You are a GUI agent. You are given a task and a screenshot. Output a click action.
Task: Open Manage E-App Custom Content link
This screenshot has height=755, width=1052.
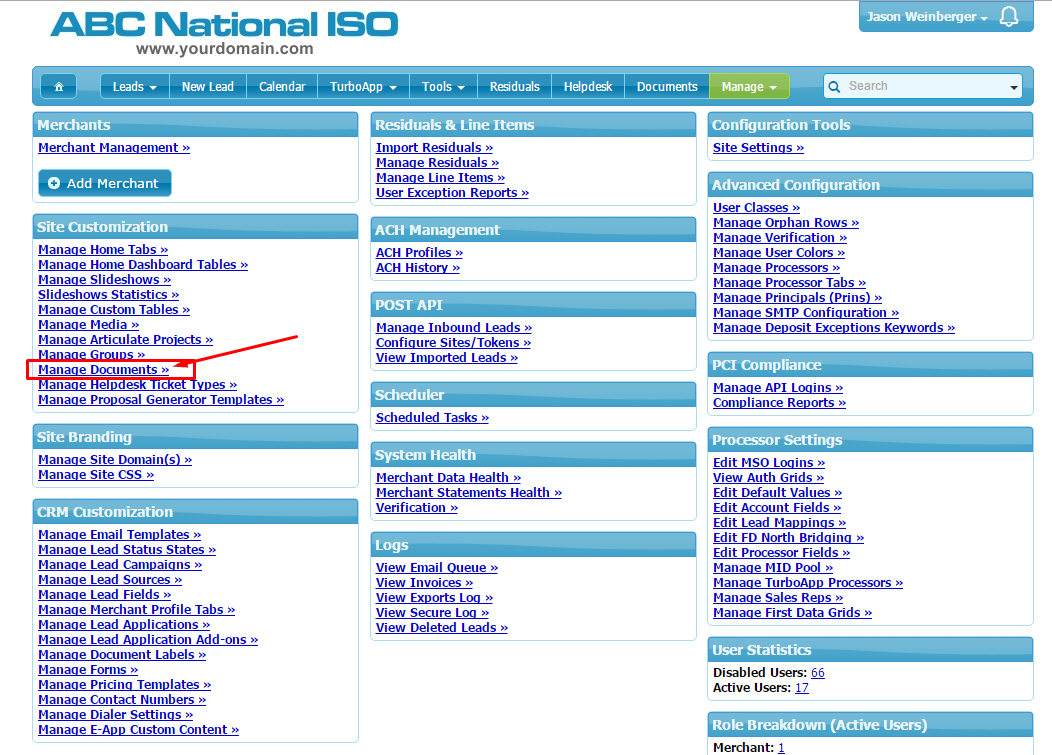pyautogui.click(x=138, y=730)
